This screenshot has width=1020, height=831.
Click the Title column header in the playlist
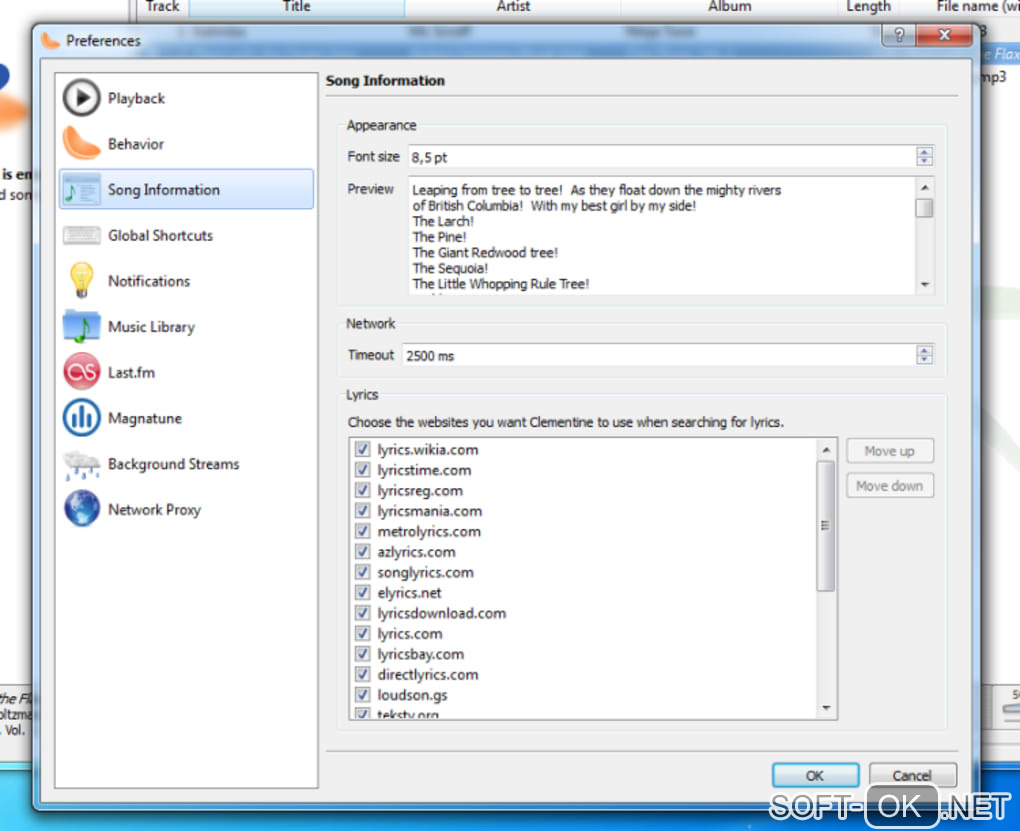[296, 7]
